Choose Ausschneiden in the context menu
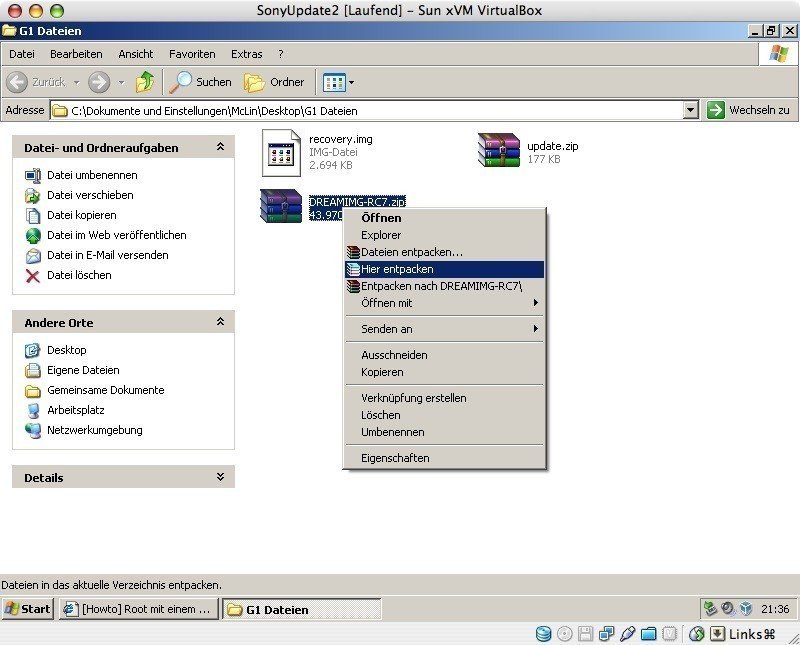This screenshot has height=645, width=800. tap(444, 355)
